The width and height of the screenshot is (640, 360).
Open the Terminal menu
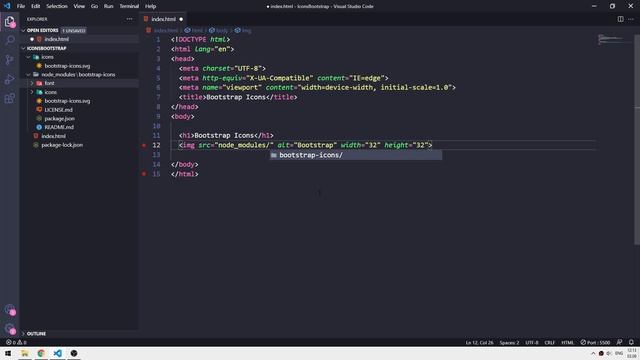click(x=129, y=6)
